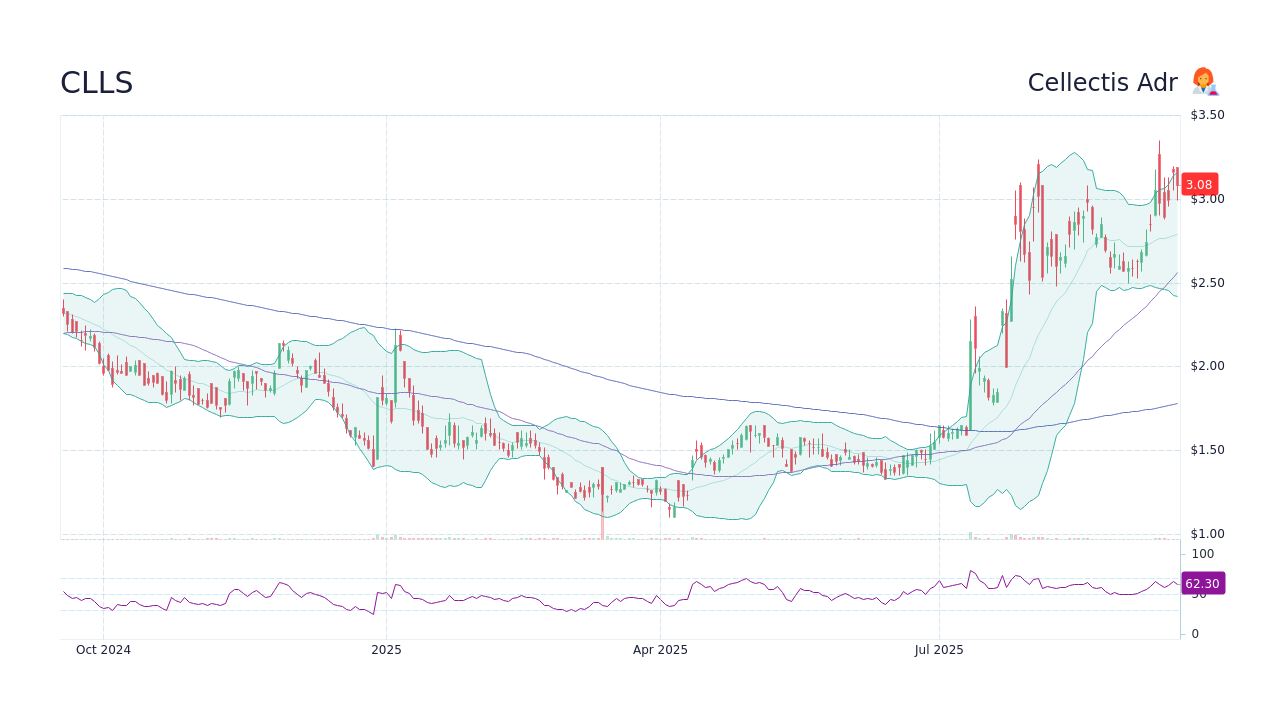Click the person emoji next to Cellectis Adr
This screenshot has width=1280, height=720.
(1204, 82)
